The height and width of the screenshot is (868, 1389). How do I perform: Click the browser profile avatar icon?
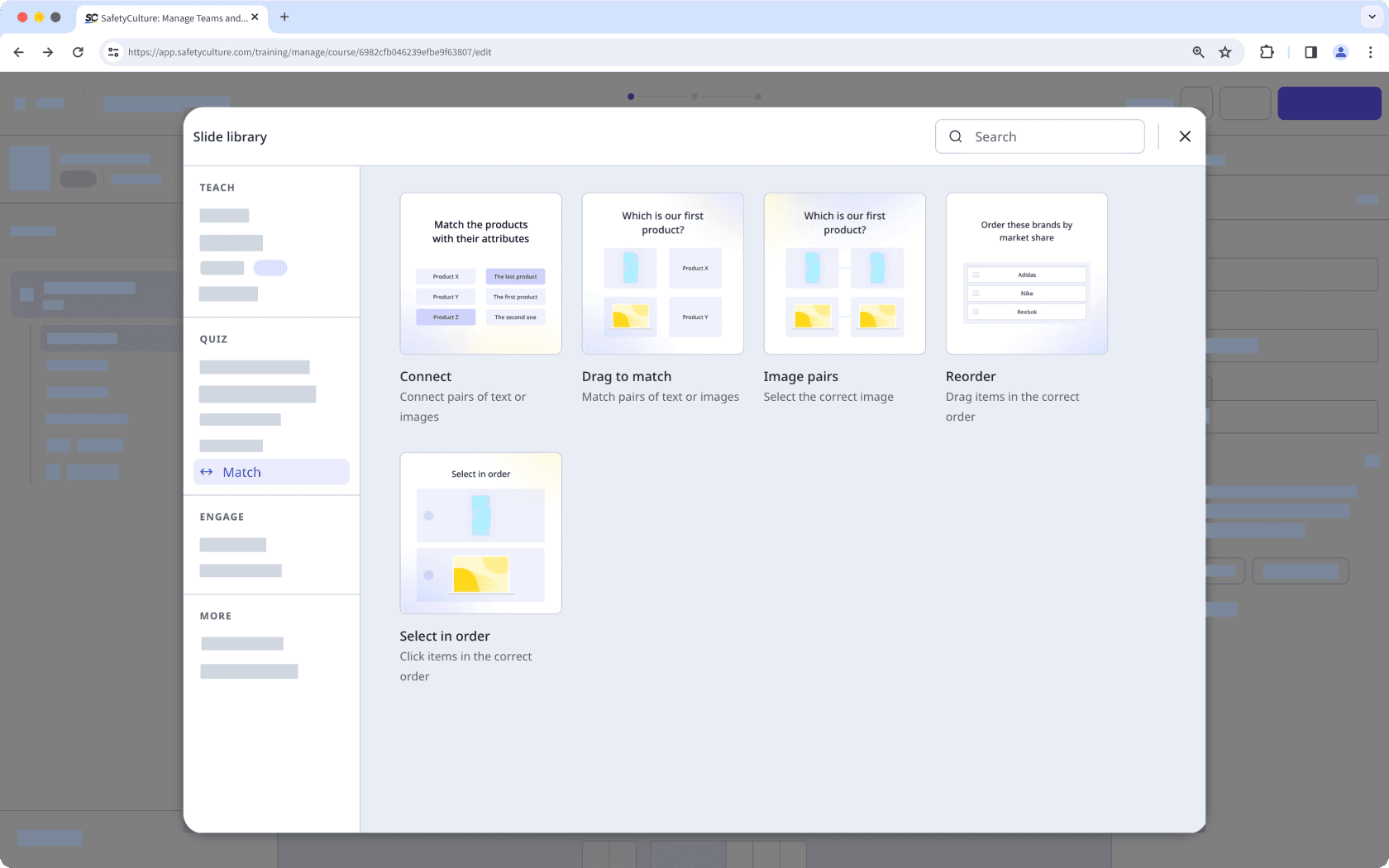point(1341,51)
